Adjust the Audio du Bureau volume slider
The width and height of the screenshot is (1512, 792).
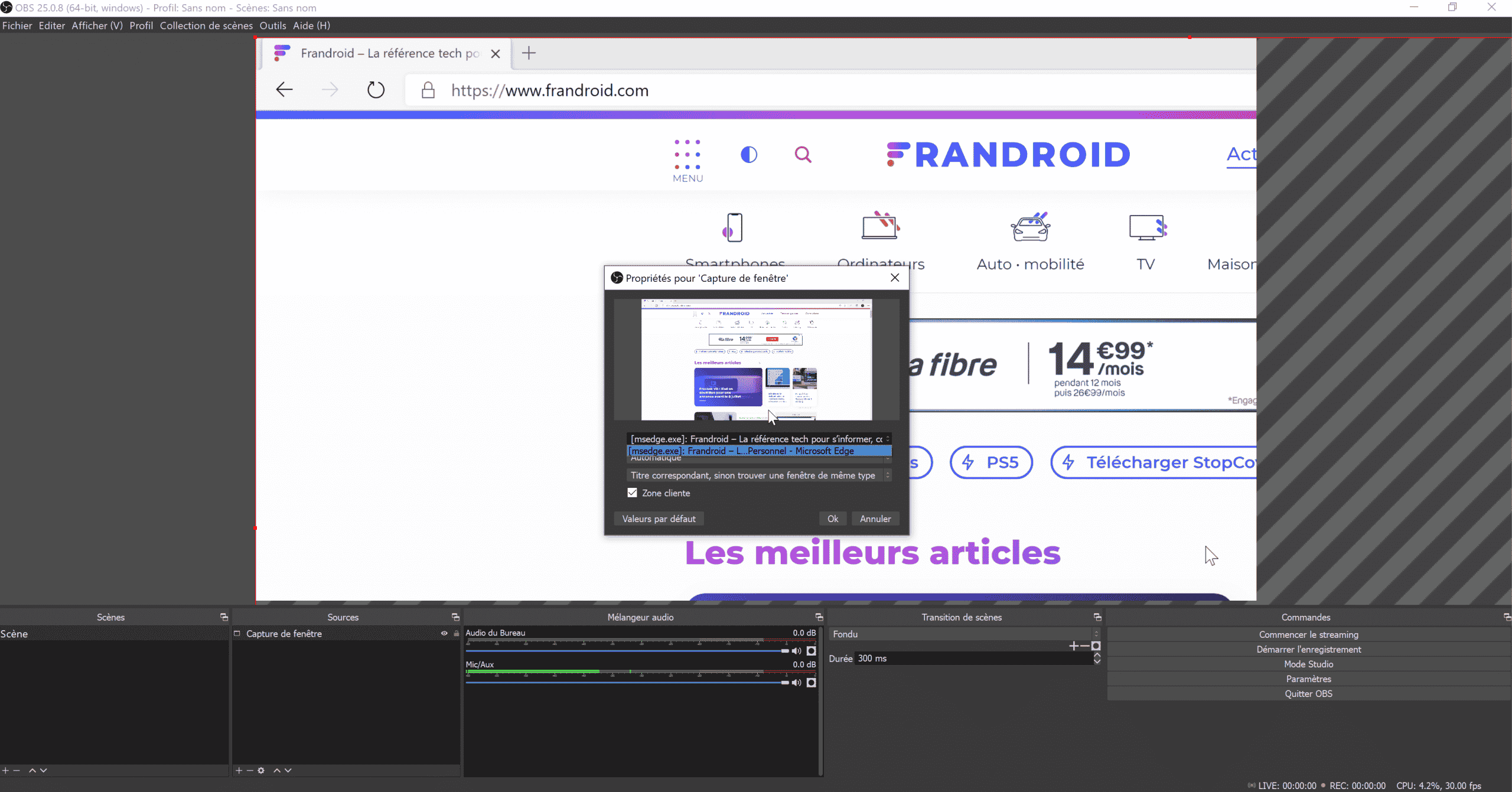628,651
